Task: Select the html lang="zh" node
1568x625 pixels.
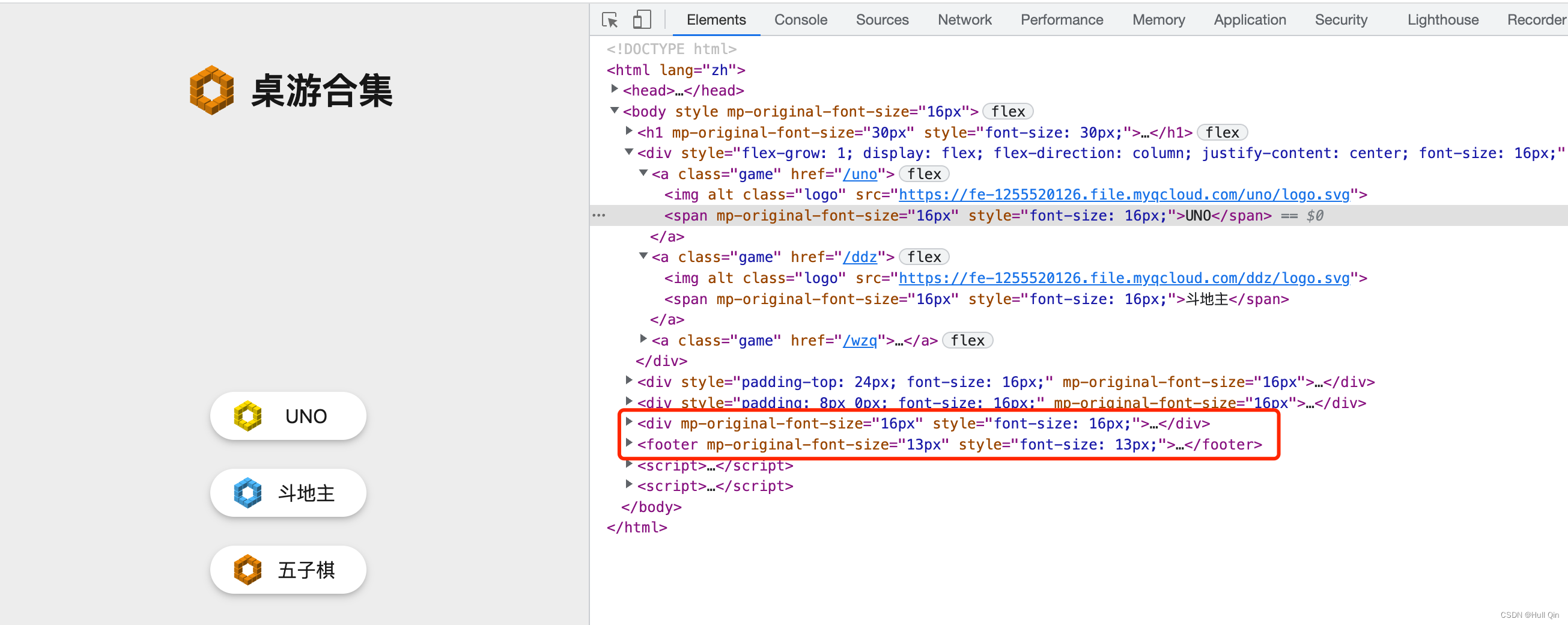Action: (676, 70)
